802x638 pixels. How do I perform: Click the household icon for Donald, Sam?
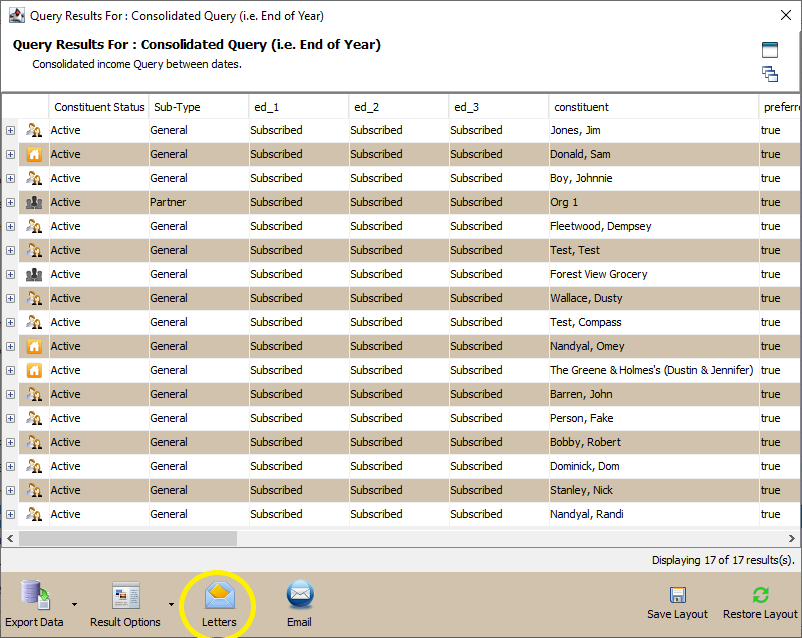point(34,155)
